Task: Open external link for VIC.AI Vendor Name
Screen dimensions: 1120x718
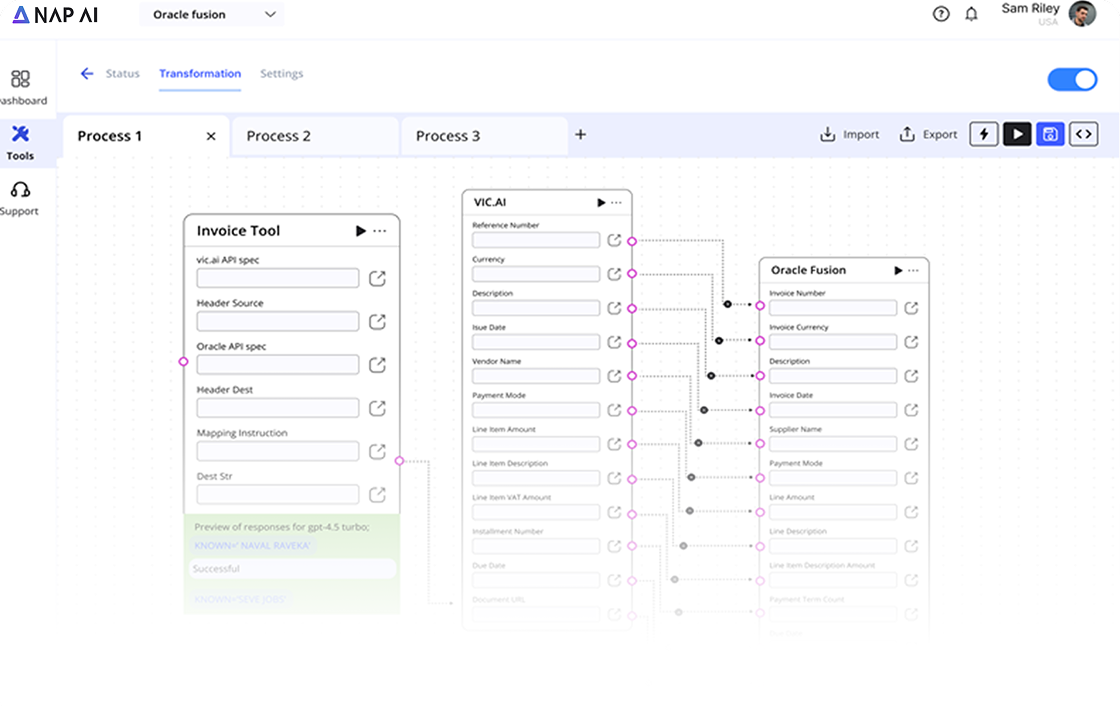Action: click(x=614, y=376)
